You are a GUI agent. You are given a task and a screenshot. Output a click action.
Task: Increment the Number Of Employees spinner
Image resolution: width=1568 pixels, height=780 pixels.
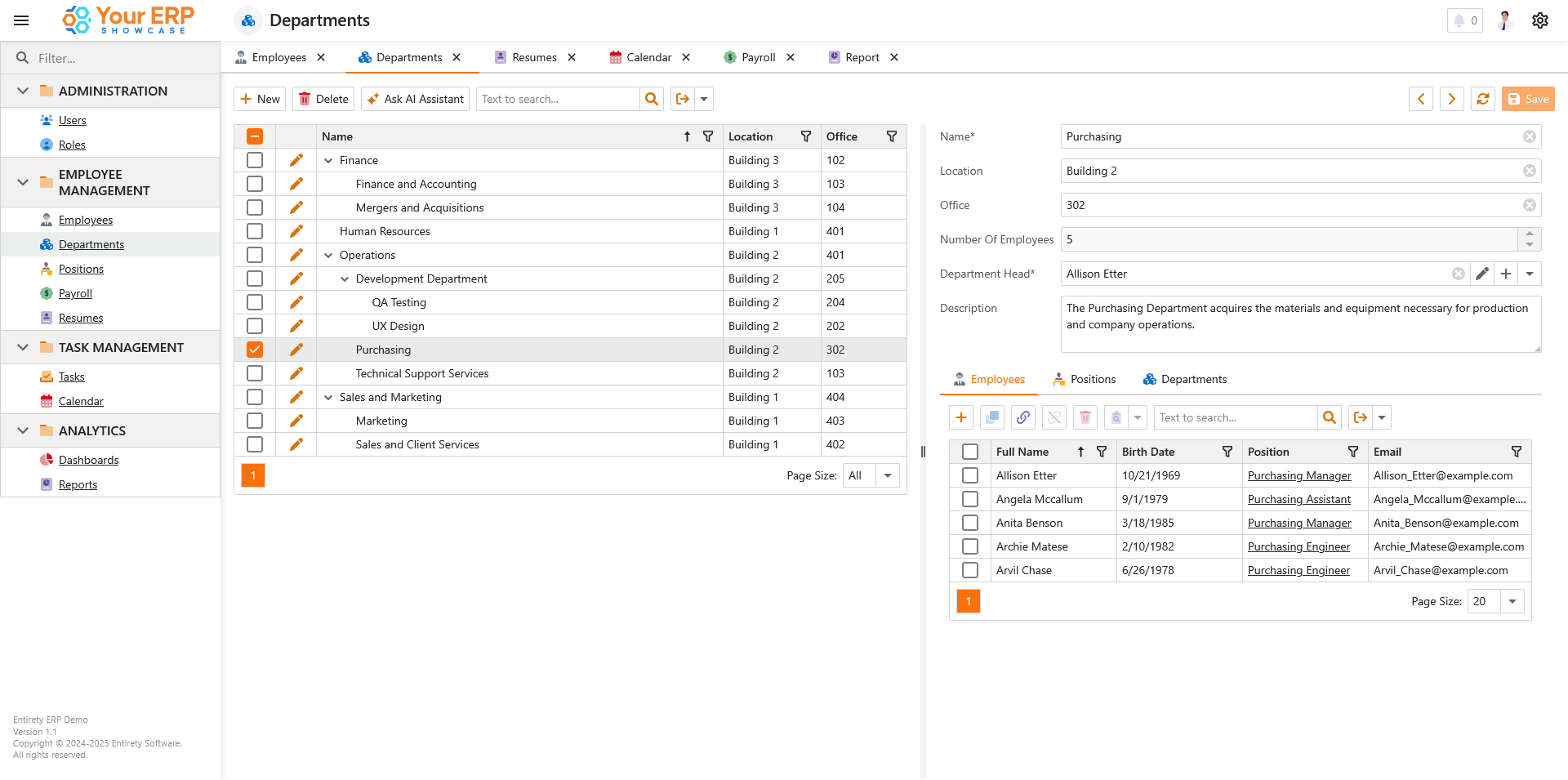pos(1530,234)
